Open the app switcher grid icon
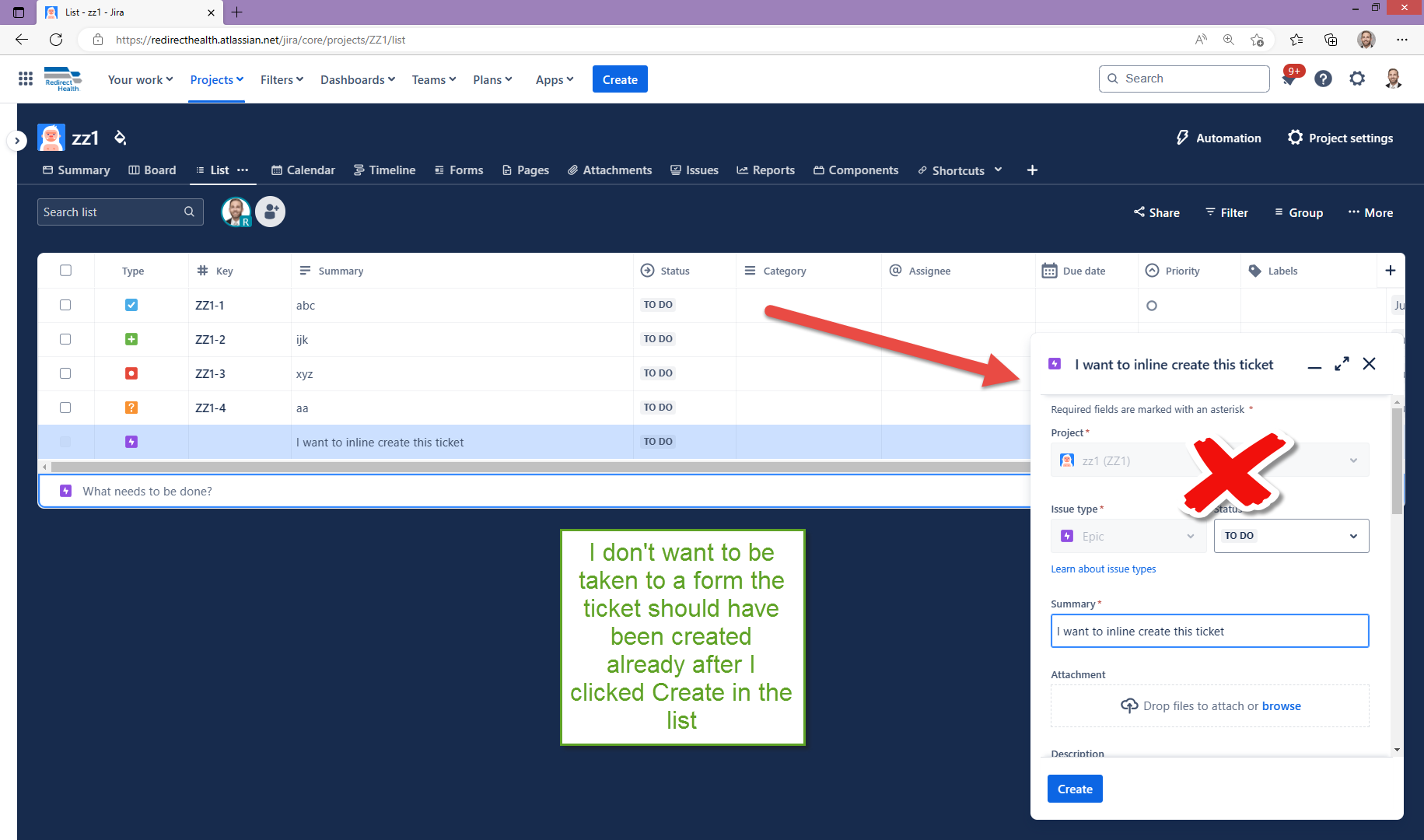The image size is (1424, 840). 26,79
